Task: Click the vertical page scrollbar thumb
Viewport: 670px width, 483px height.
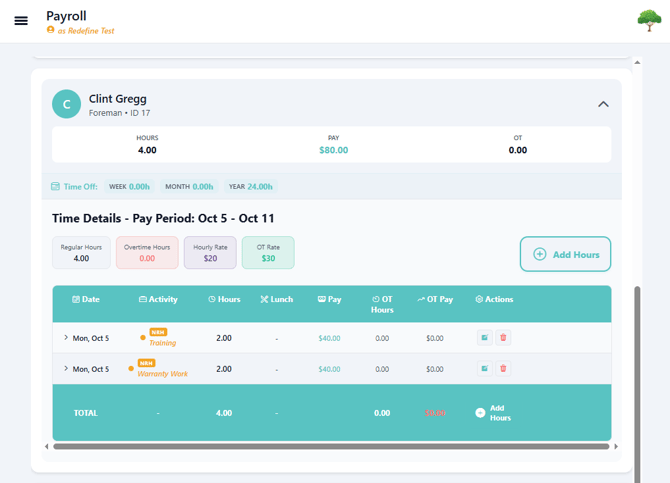Action: (637, 385)
